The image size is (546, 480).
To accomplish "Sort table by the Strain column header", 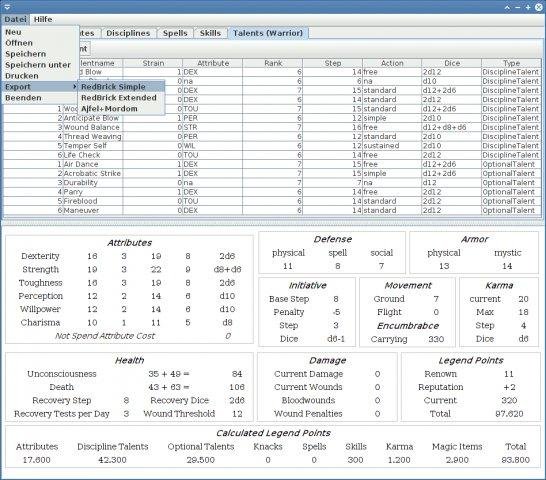I will point(153,63).
